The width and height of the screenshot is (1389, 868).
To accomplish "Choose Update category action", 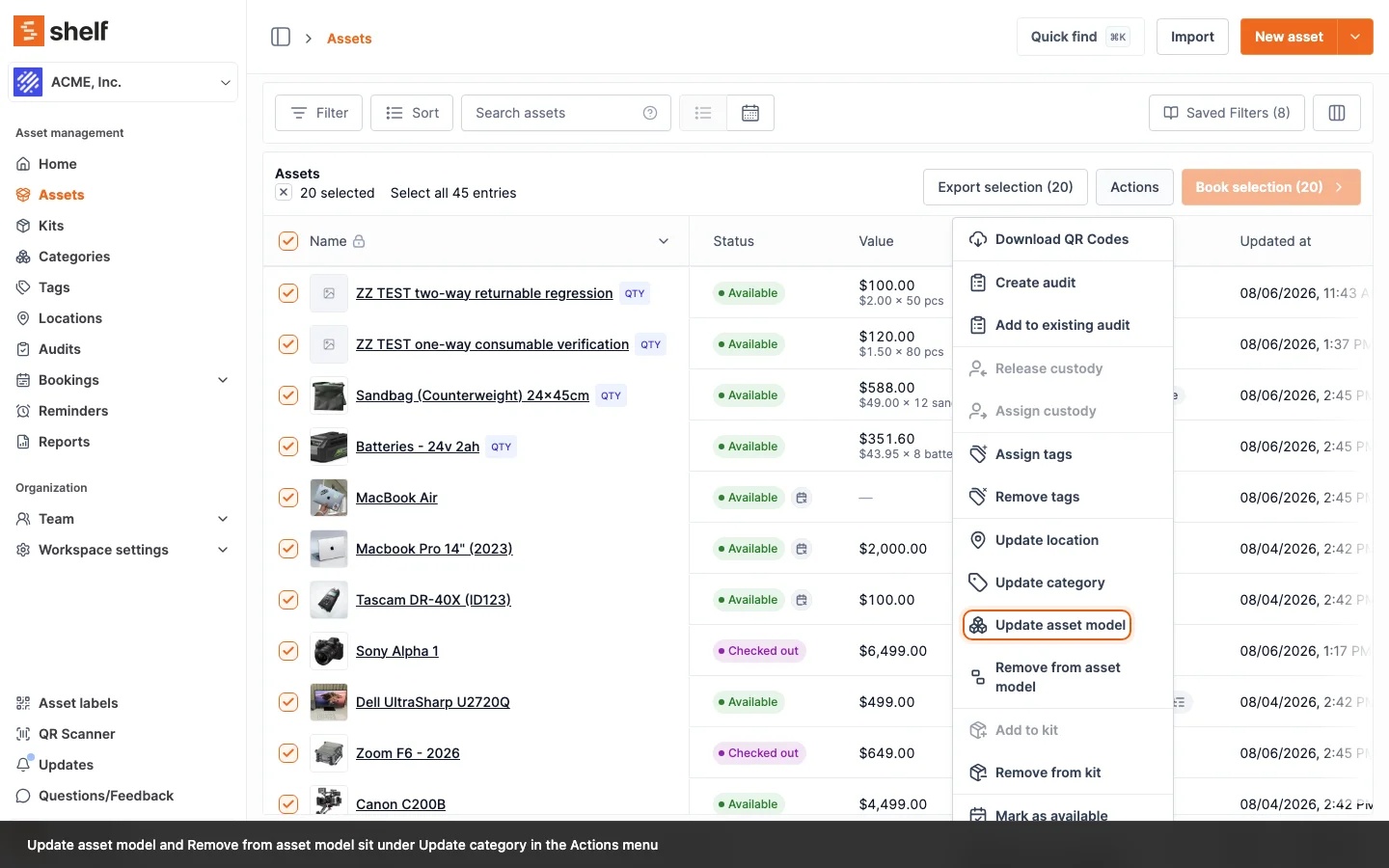I will (x=1063, y=583).
